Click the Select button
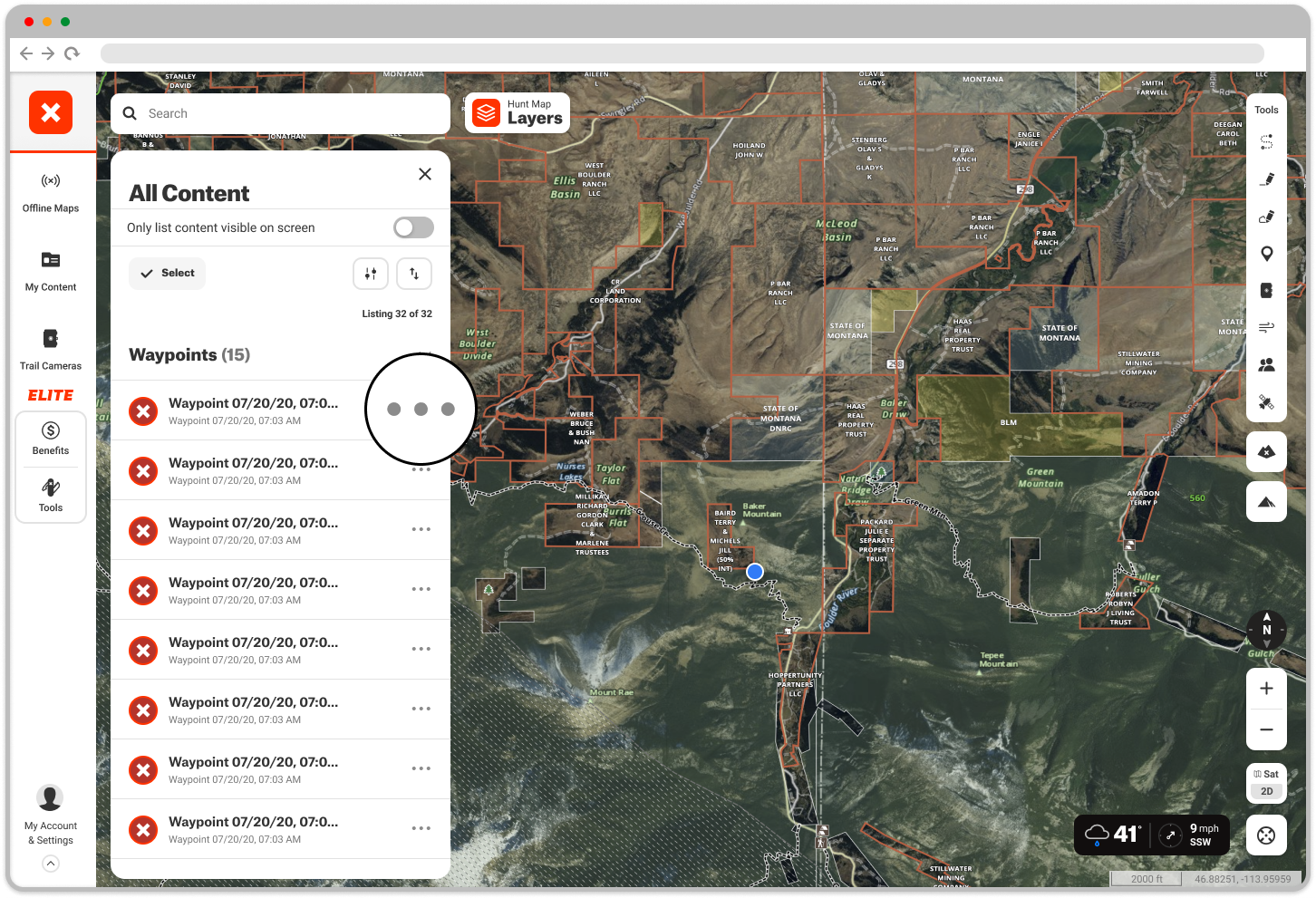 (168, 273)
